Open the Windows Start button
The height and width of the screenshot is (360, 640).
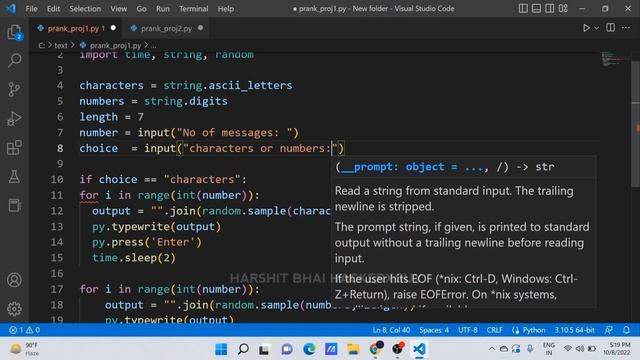coord(221,349)
